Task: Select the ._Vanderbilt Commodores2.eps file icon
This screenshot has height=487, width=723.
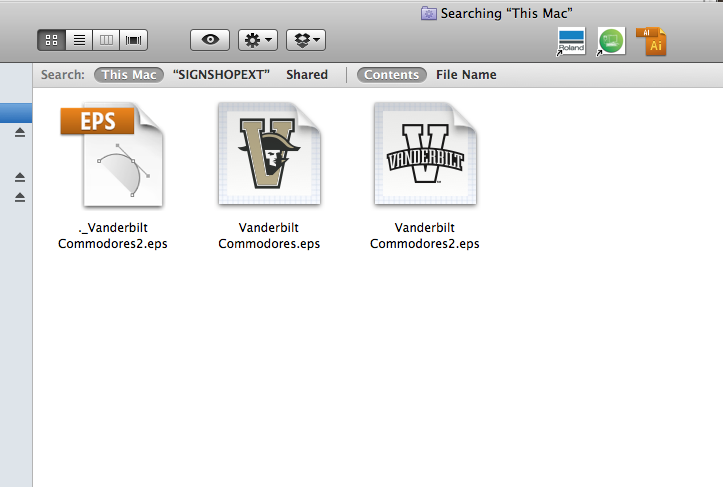Action: click(x=112, y=155)
